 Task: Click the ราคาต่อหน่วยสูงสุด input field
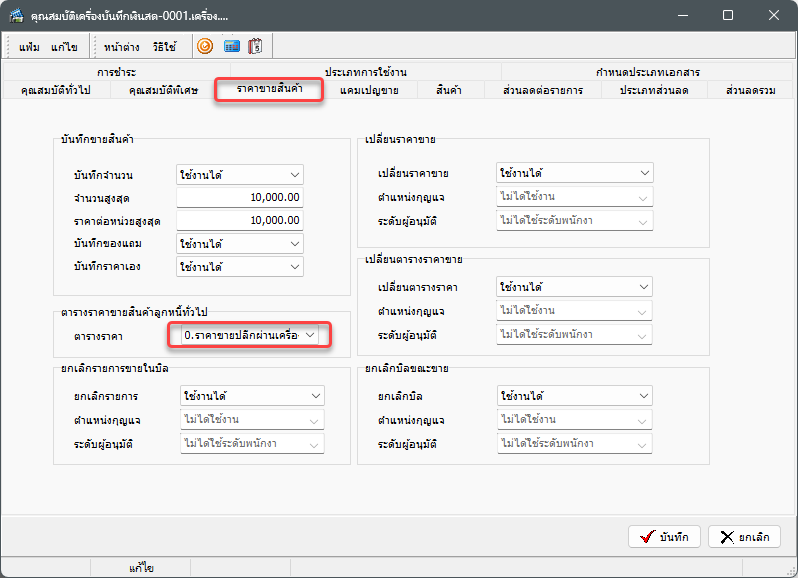tap(239, 220)
